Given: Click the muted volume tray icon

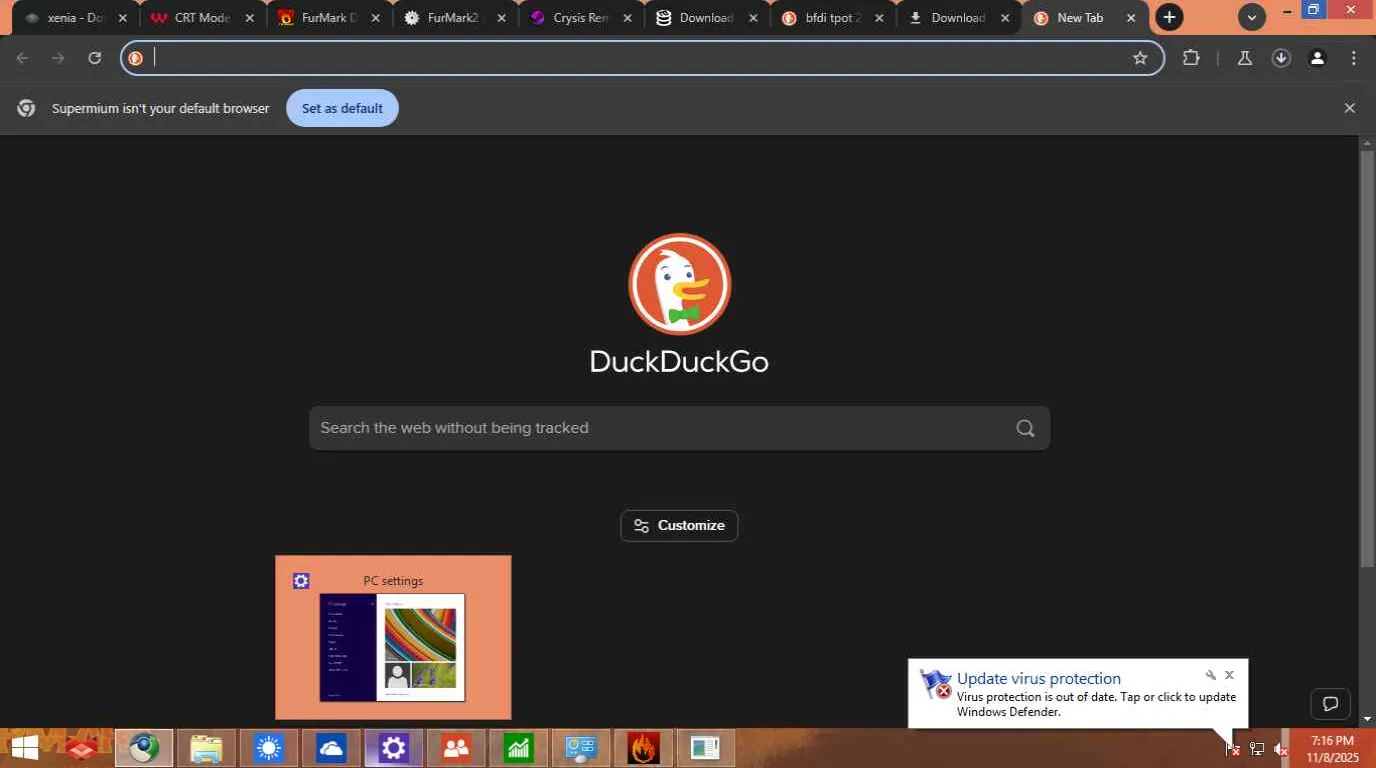Looking at the screenshot, I should (x=1281, y=749).
